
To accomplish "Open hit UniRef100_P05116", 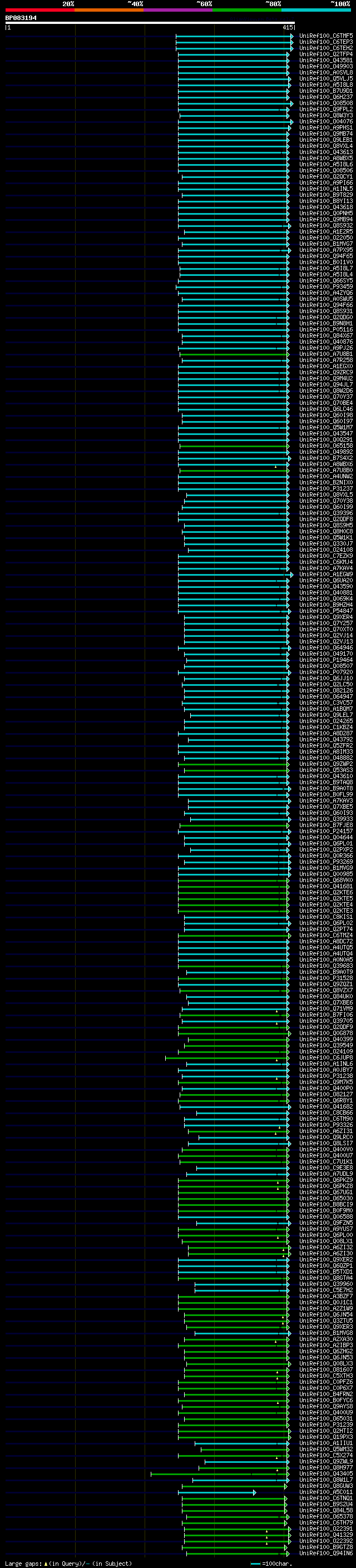I will [x=325, y=330].
